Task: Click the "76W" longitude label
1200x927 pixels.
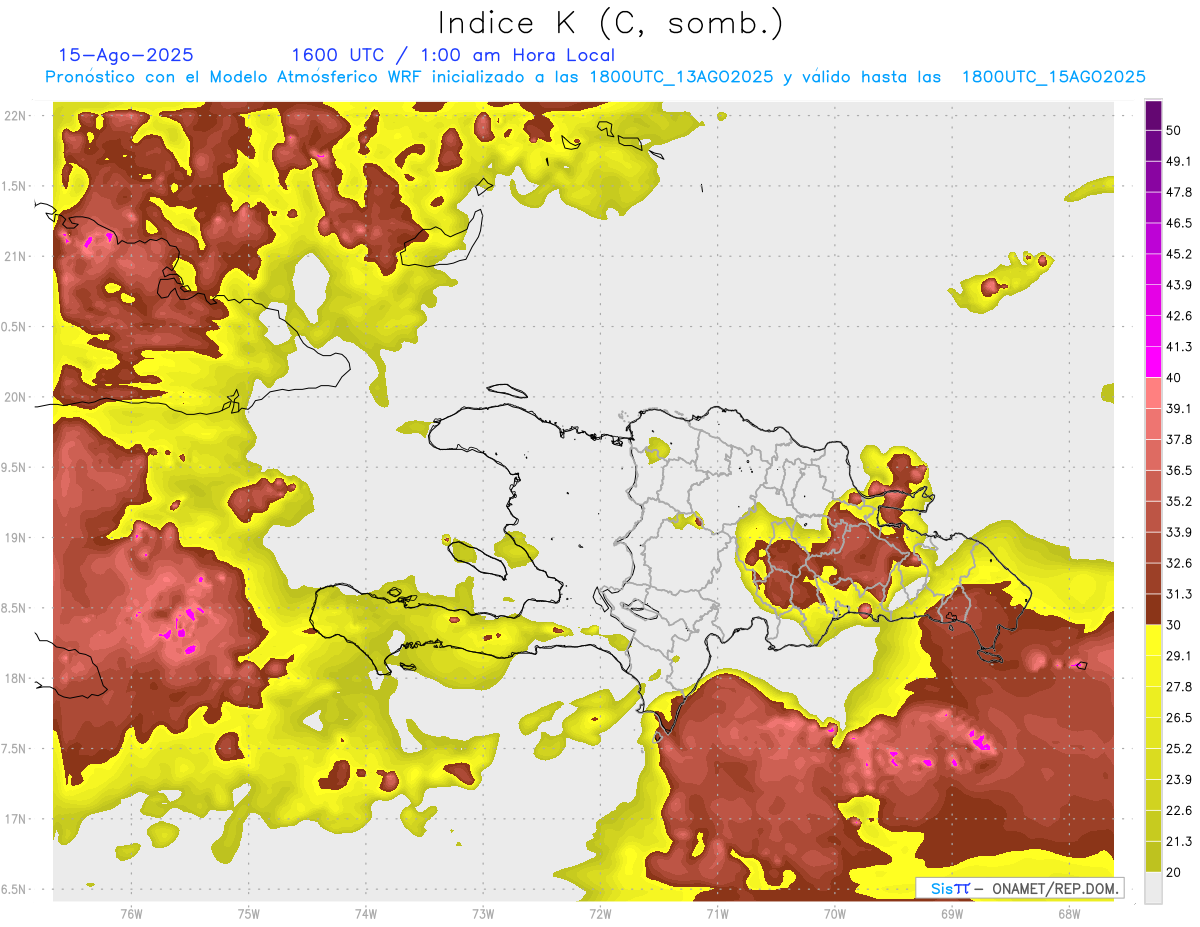Action: tap(131, 913)
